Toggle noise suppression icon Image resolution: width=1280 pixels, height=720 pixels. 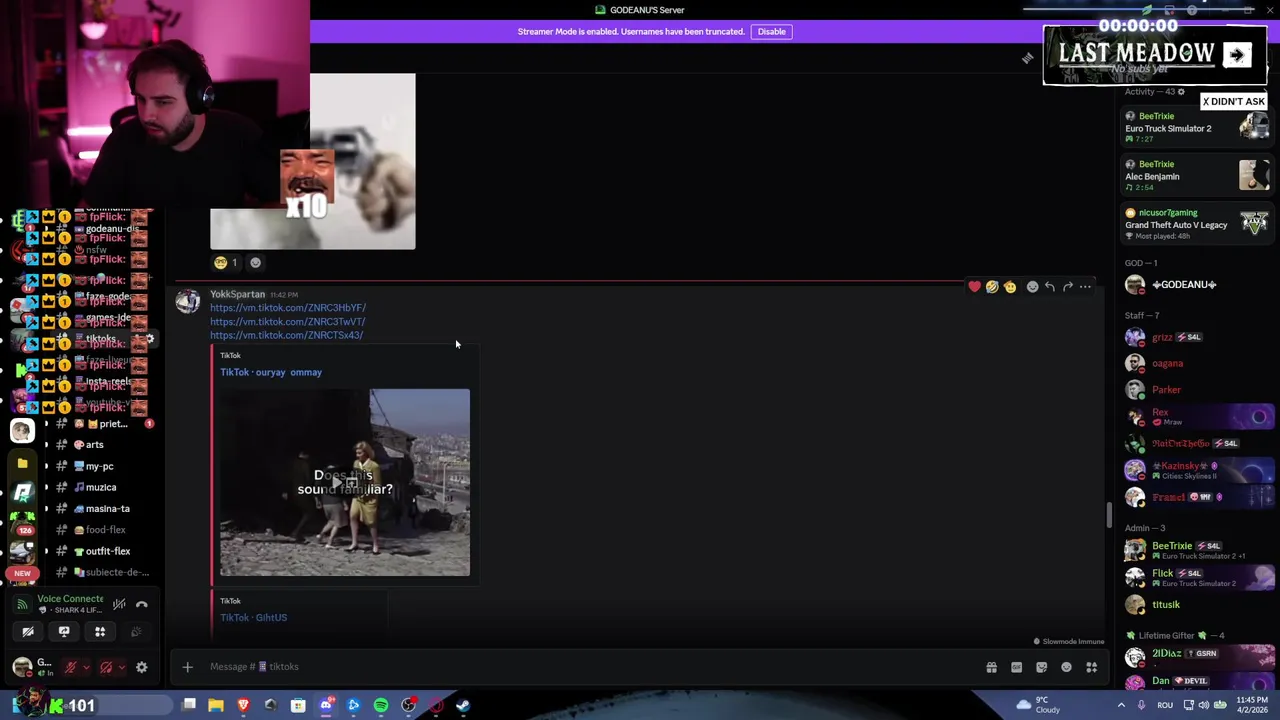(x=119, y=604)
